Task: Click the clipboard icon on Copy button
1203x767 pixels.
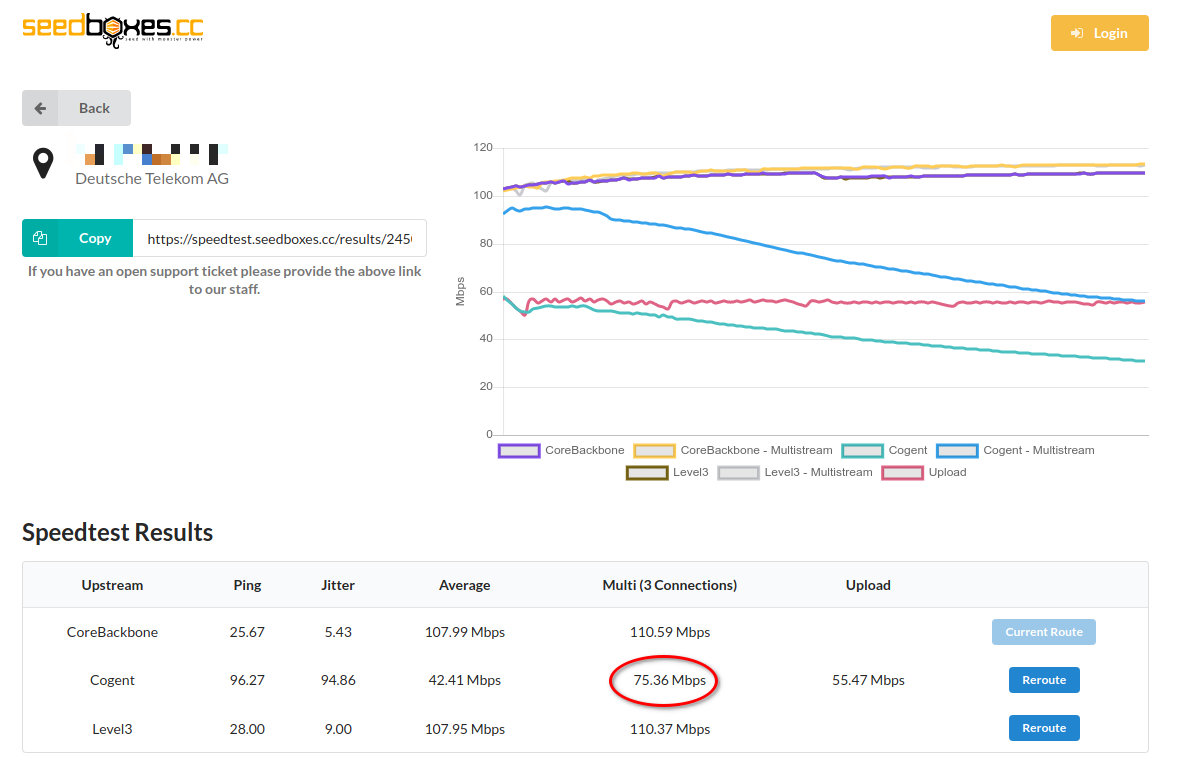Action: coord(40,238)
